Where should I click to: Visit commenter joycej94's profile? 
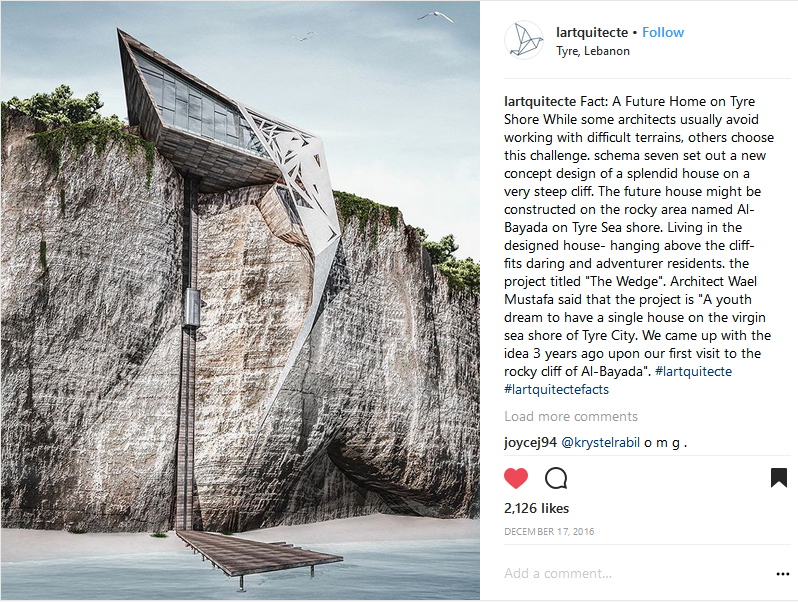pyautogui.click(x=530, y=442)
